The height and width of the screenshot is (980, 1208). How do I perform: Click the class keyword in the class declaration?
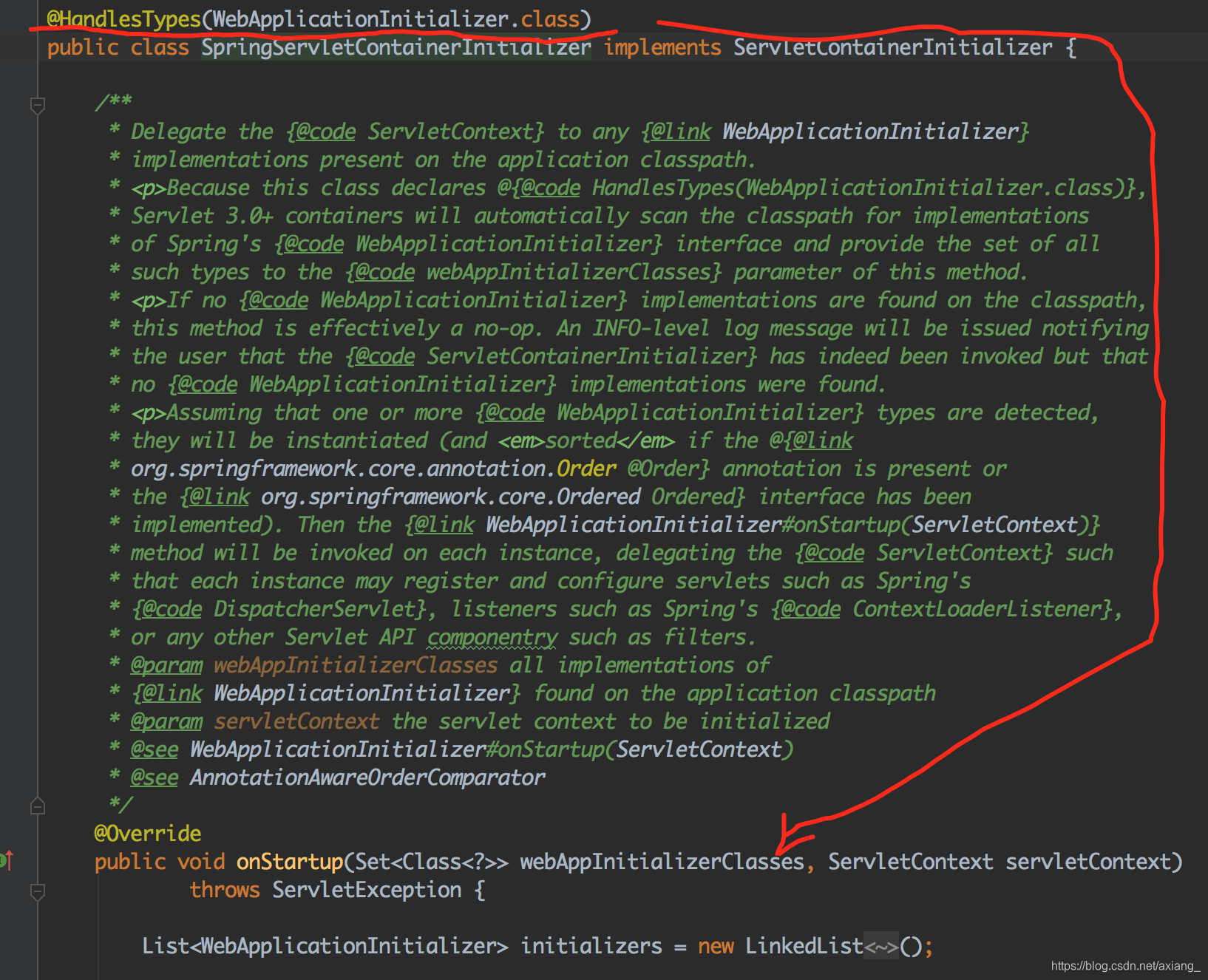(160, 48)
